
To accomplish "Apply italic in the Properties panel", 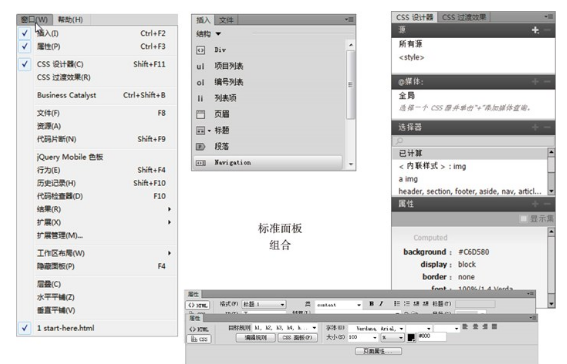I will pyautogui.click(x=381, y=304).
